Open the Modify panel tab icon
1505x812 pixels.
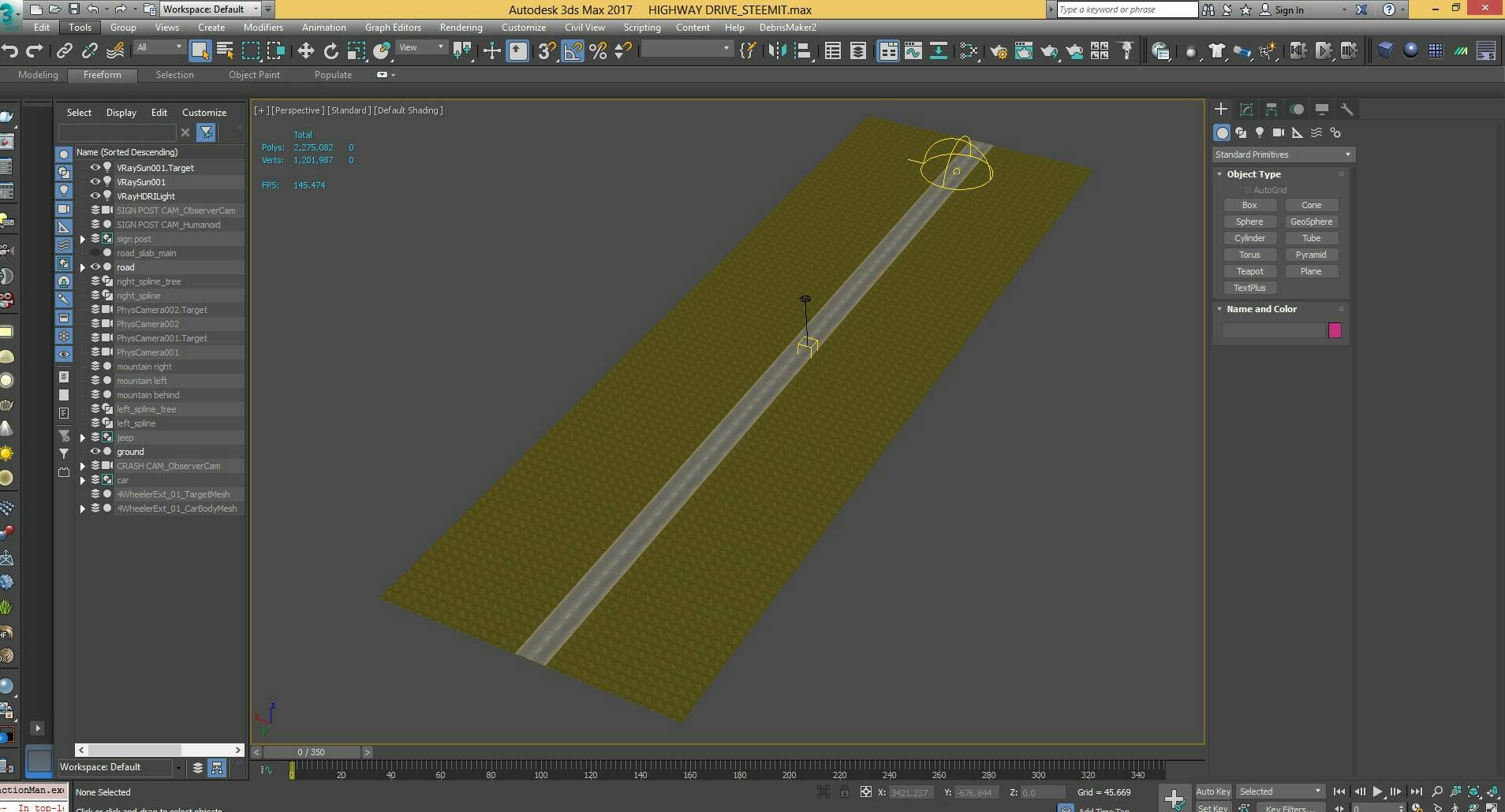coord(1246,110)
